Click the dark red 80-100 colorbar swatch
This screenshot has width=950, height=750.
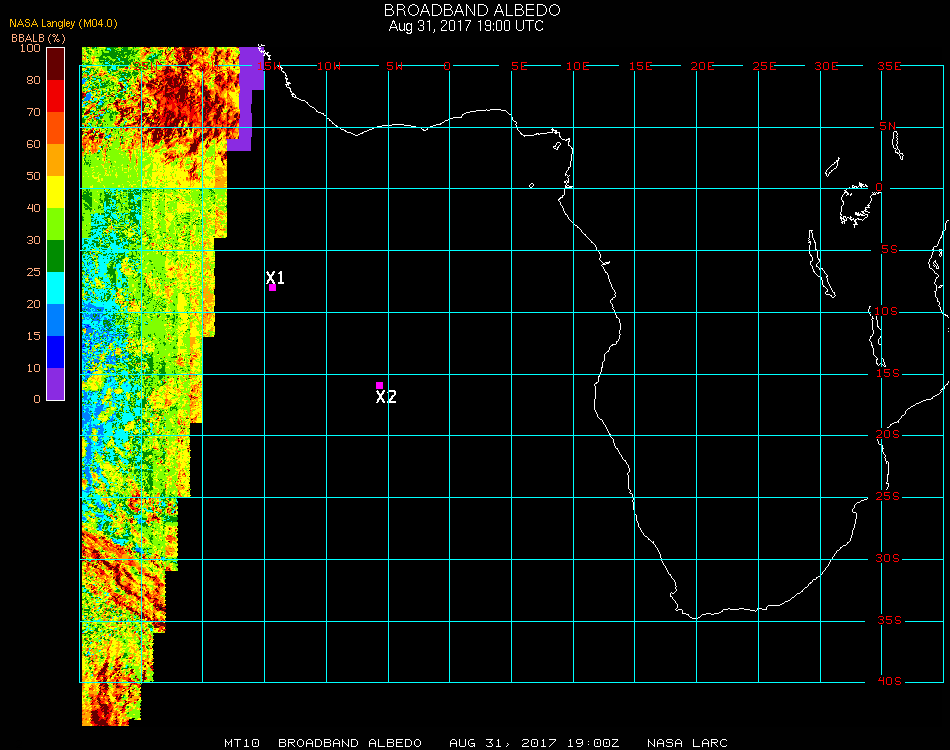click(x=55, y=64)
